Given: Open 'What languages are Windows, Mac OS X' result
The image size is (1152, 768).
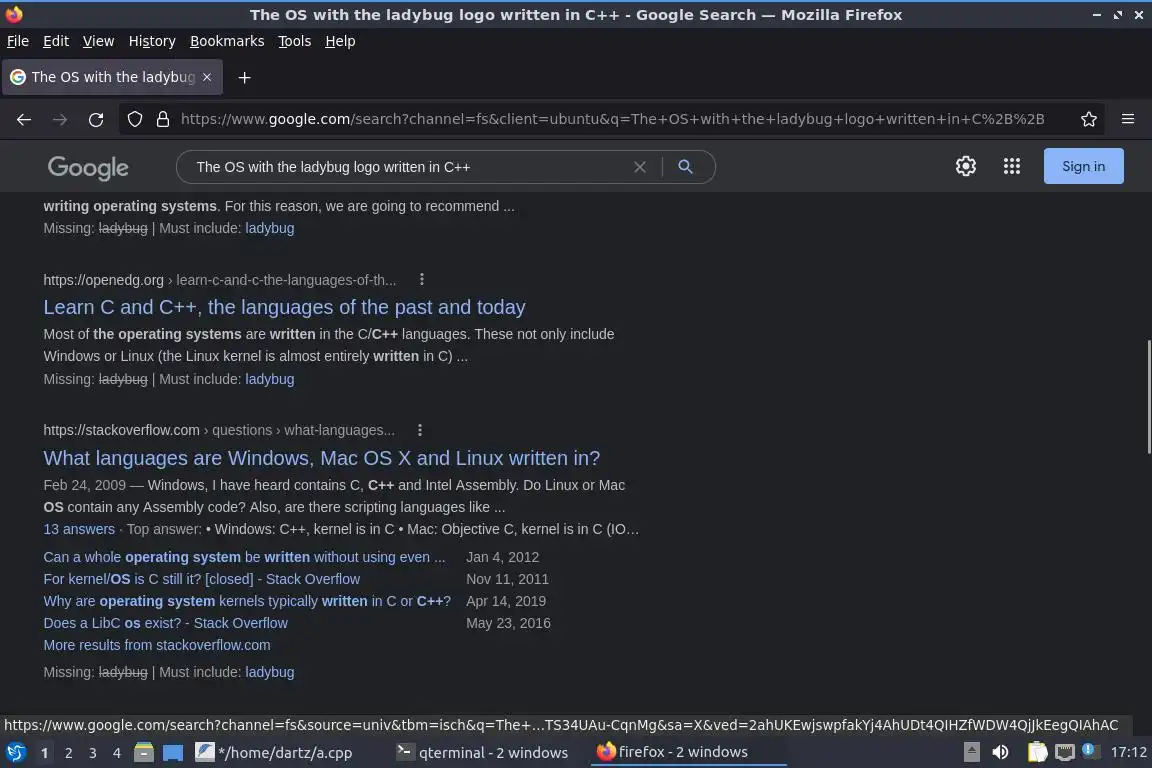Looking at the screenshot, I should point(322,458).
